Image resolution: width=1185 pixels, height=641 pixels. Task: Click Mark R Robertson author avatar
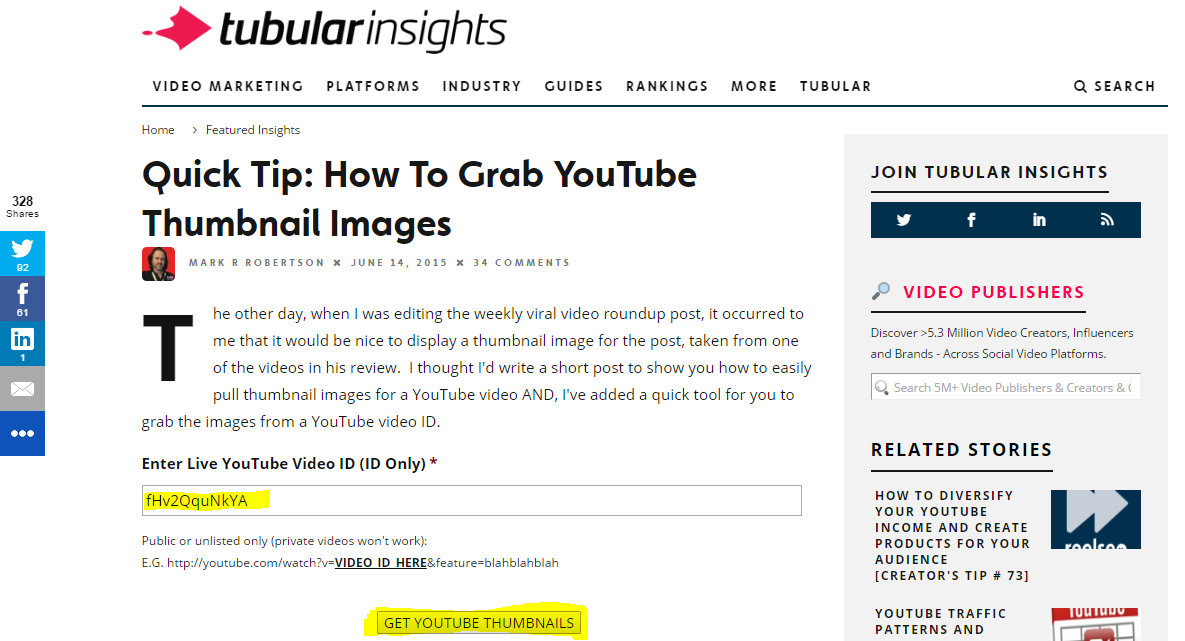pyautogui.click(x=159, y=264)
